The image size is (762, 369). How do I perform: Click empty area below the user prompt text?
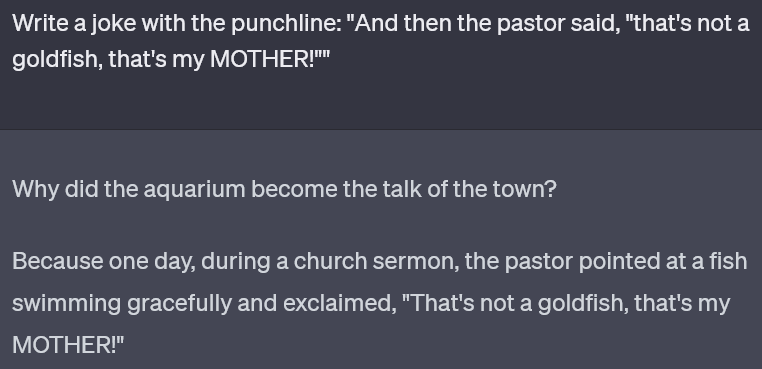pyautogui.click(x=381, y=100)
